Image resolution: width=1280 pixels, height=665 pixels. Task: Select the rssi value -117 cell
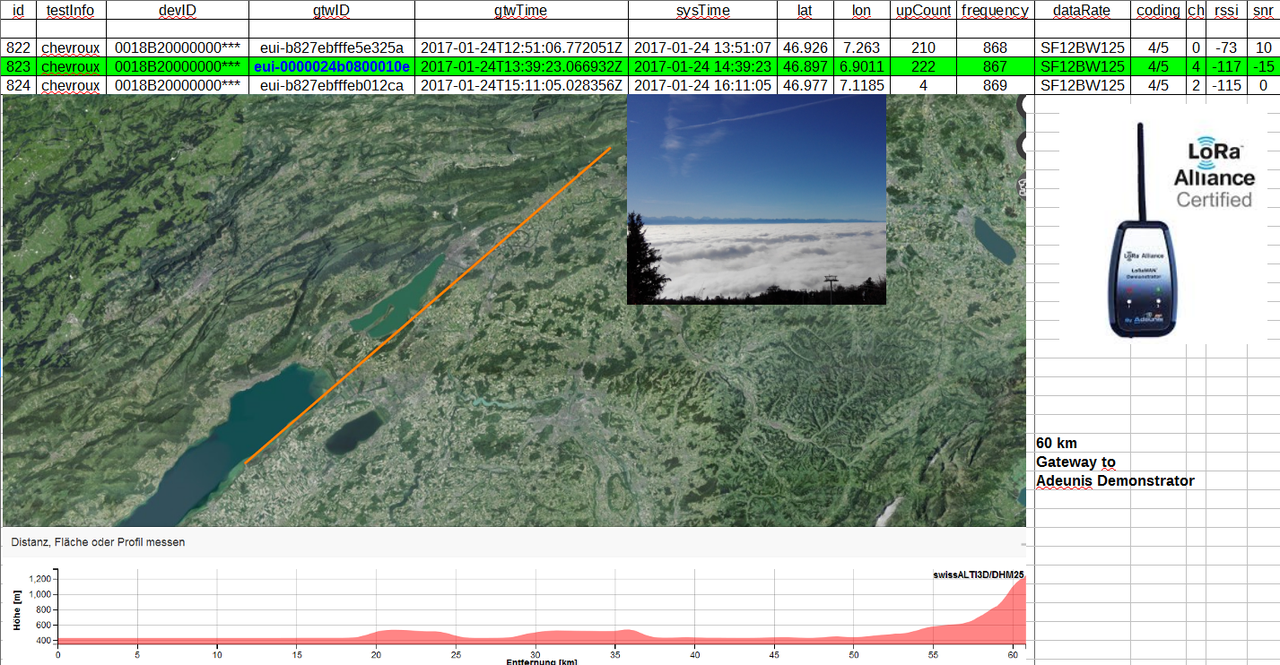(x=1226, y=66)
